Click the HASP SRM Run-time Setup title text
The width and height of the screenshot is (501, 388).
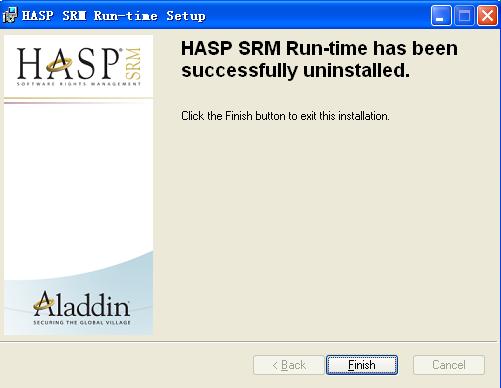(x=114, y=16)
